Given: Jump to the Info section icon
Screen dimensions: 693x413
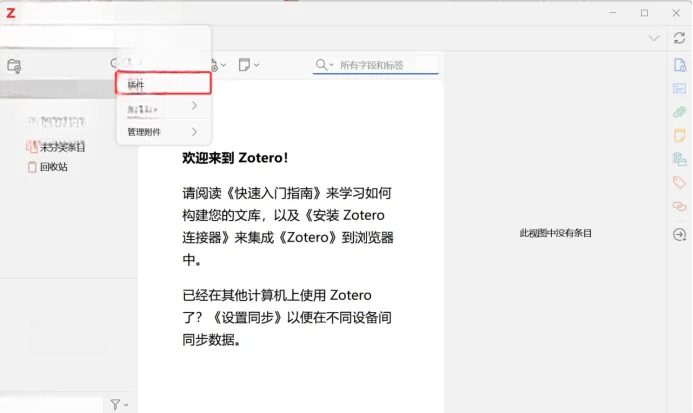Looking at the screenshot, I should coord(679,65).
